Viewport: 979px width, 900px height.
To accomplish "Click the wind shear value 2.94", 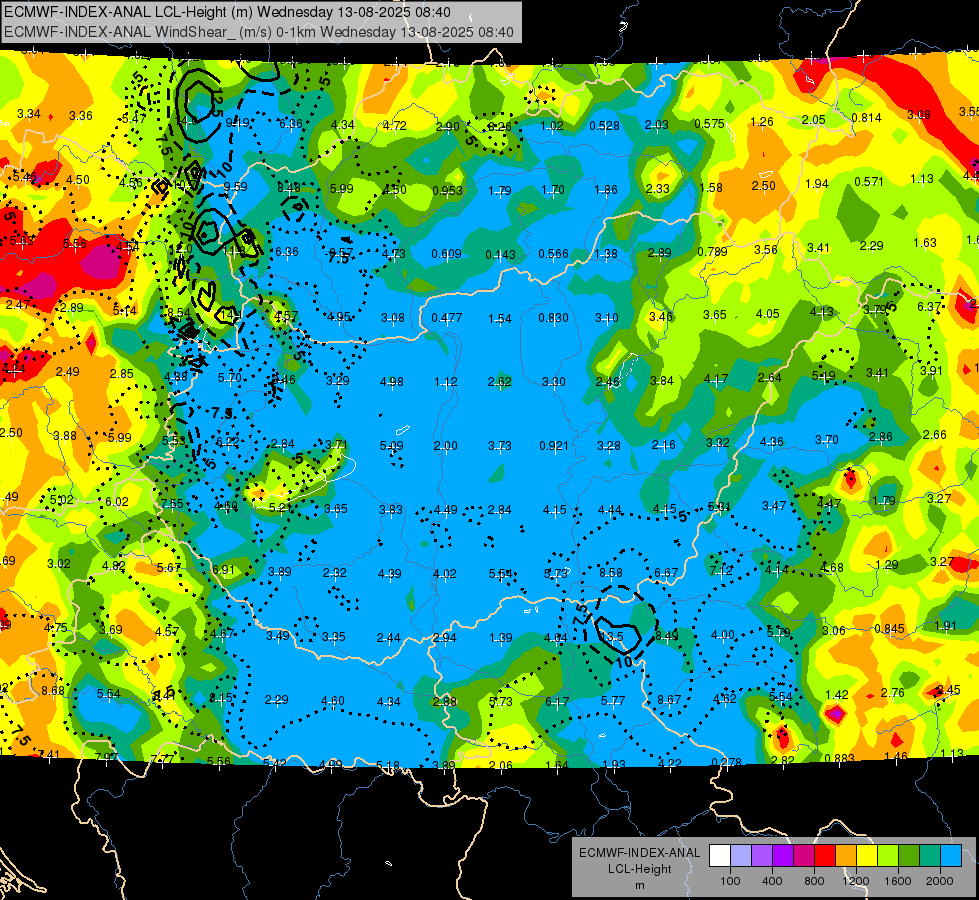I will [445, 638].
